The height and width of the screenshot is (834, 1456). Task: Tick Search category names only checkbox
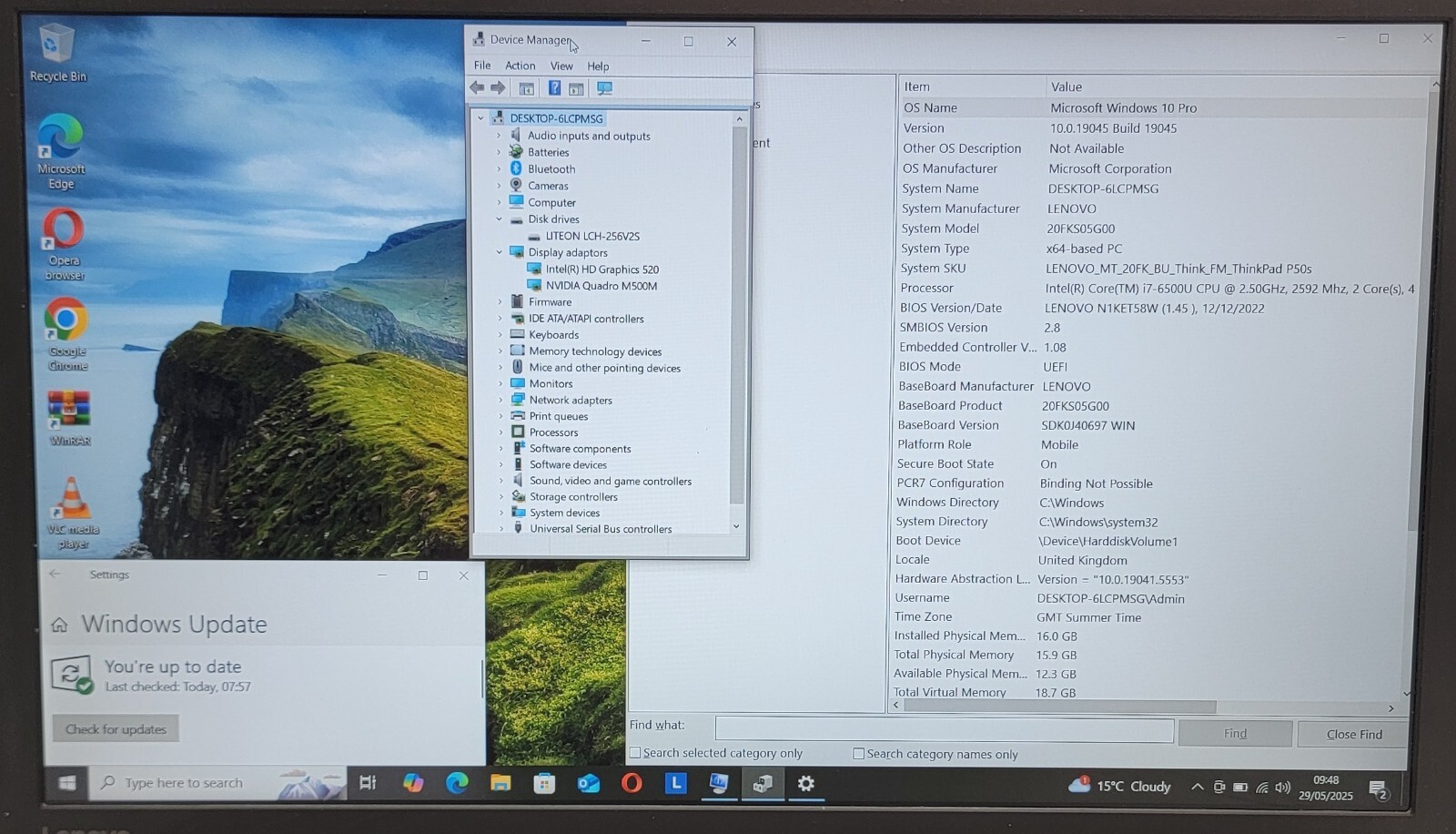(858, 754)
